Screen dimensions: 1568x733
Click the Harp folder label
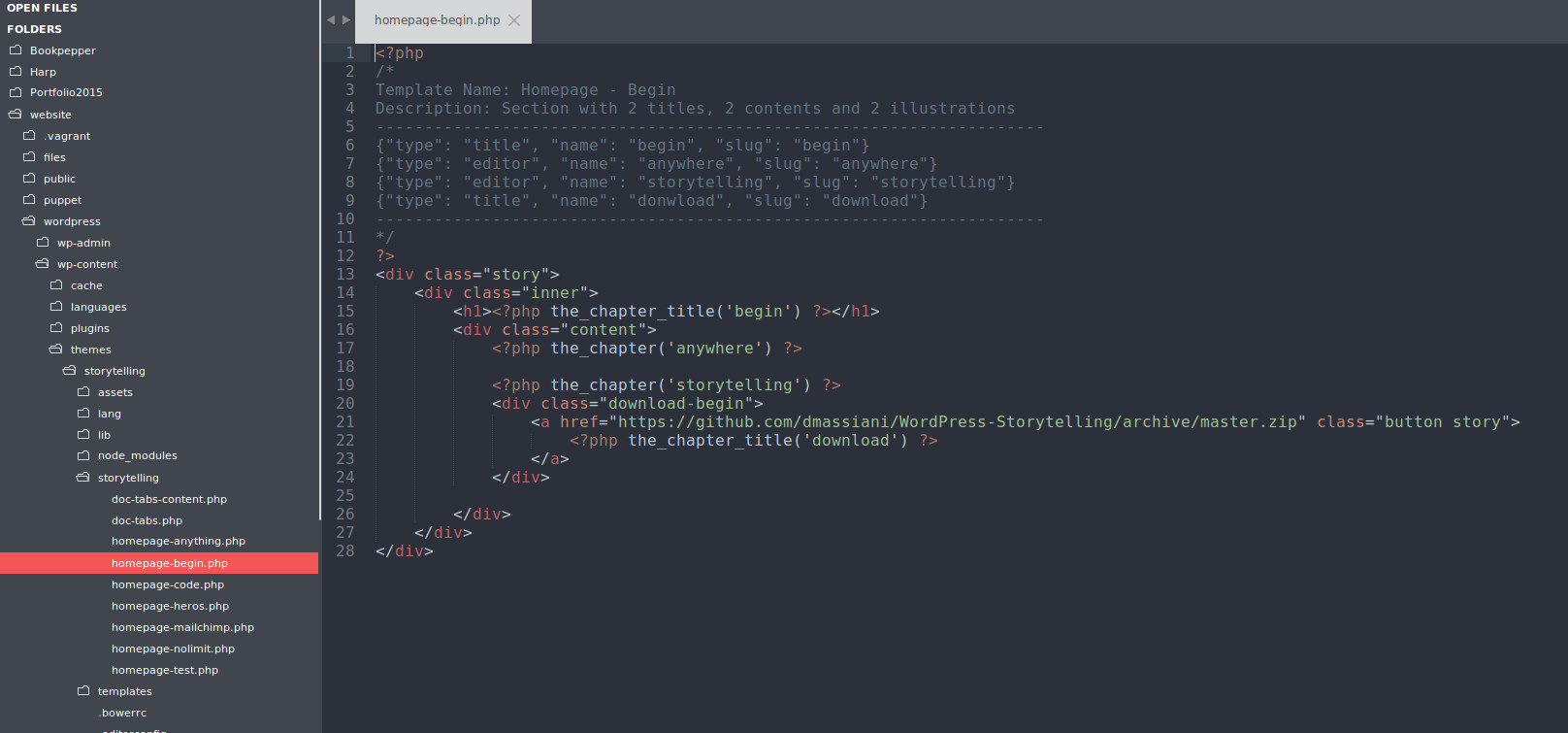pyautogui.click(x=43, y=72)
